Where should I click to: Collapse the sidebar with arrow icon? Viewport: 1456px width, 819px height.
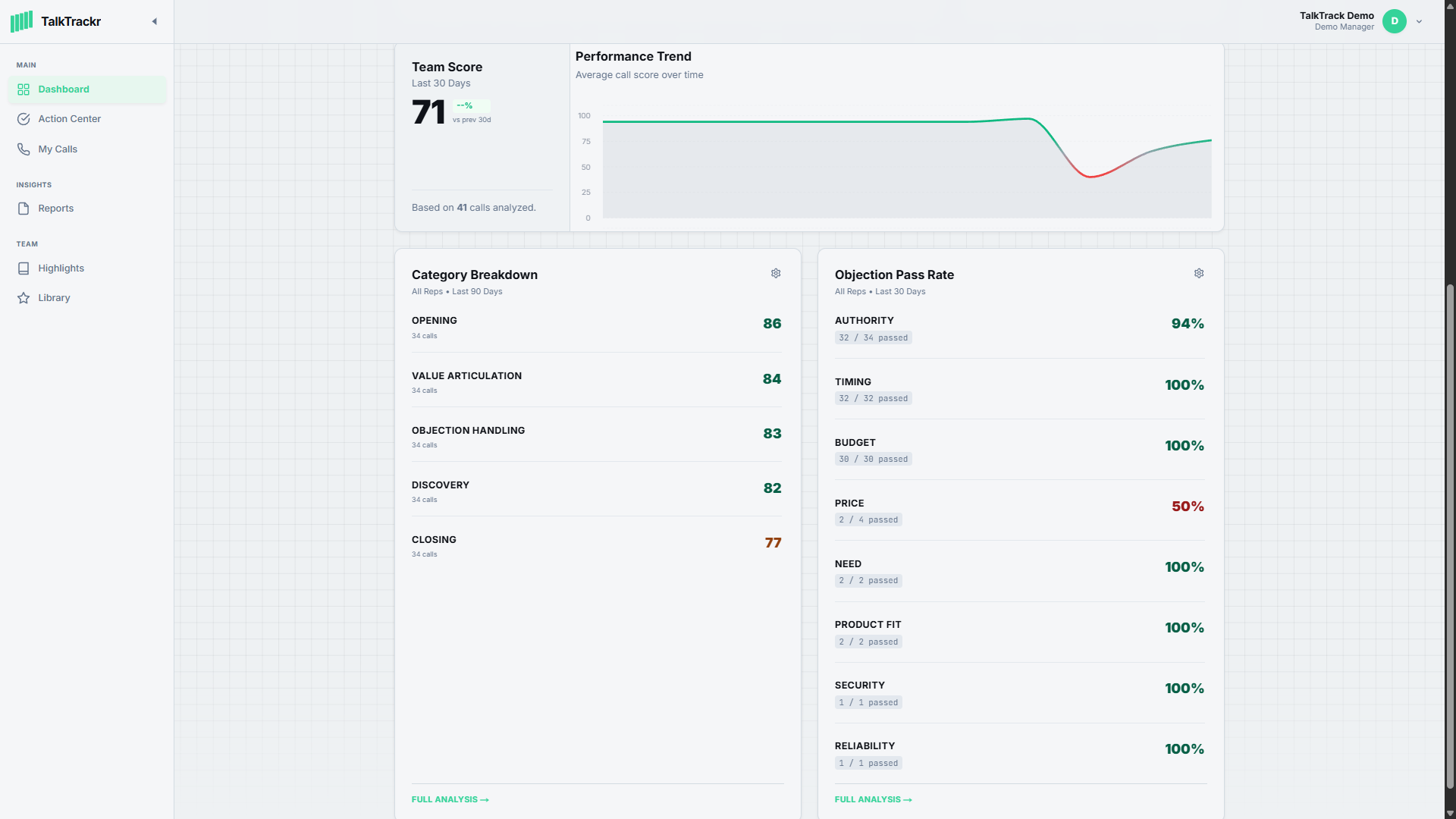click(155, 21)
